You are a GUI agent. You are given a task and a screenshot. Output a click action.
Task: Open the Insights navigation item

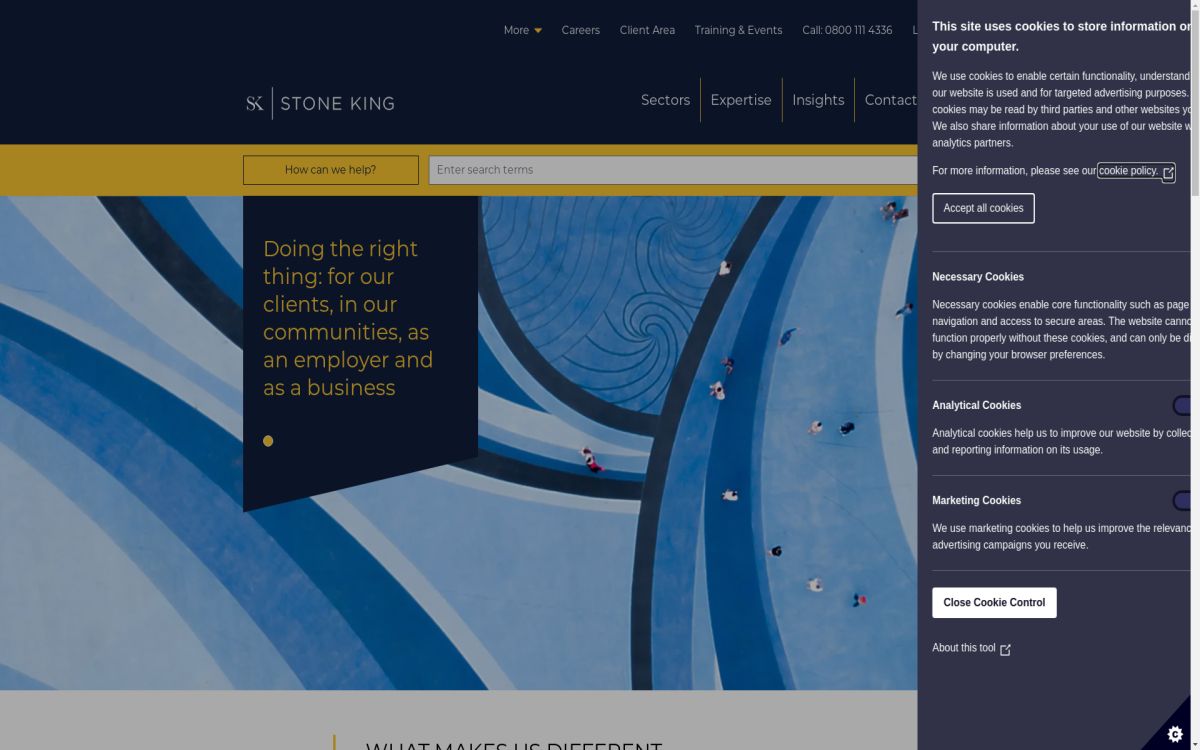(818, 100)
